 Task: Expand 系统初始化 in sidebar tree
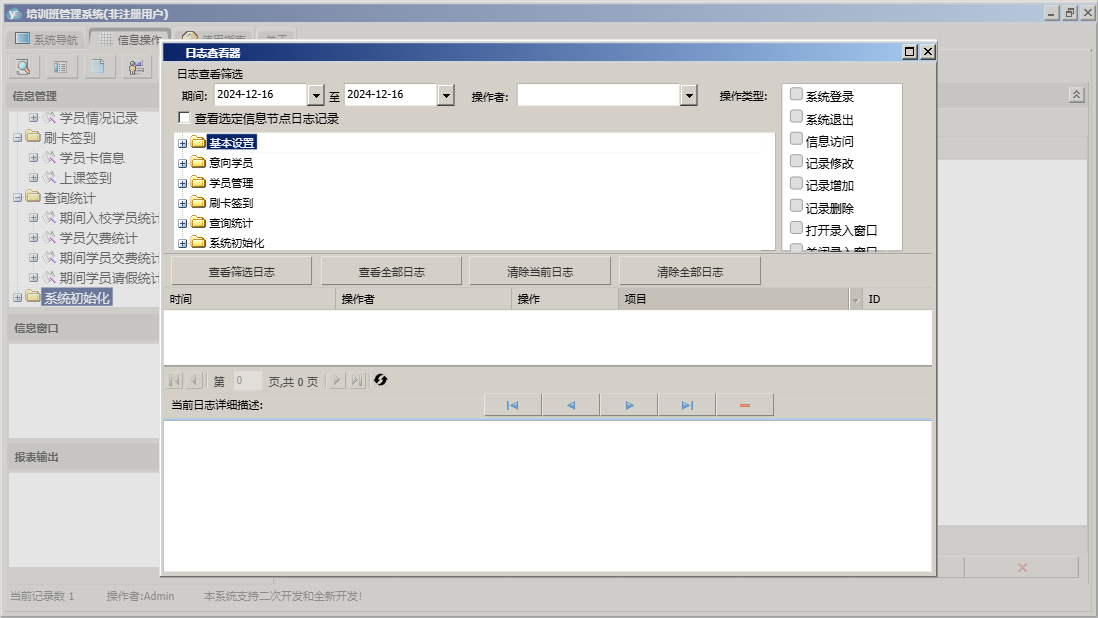pyautogui.click(x=18, y=297)
